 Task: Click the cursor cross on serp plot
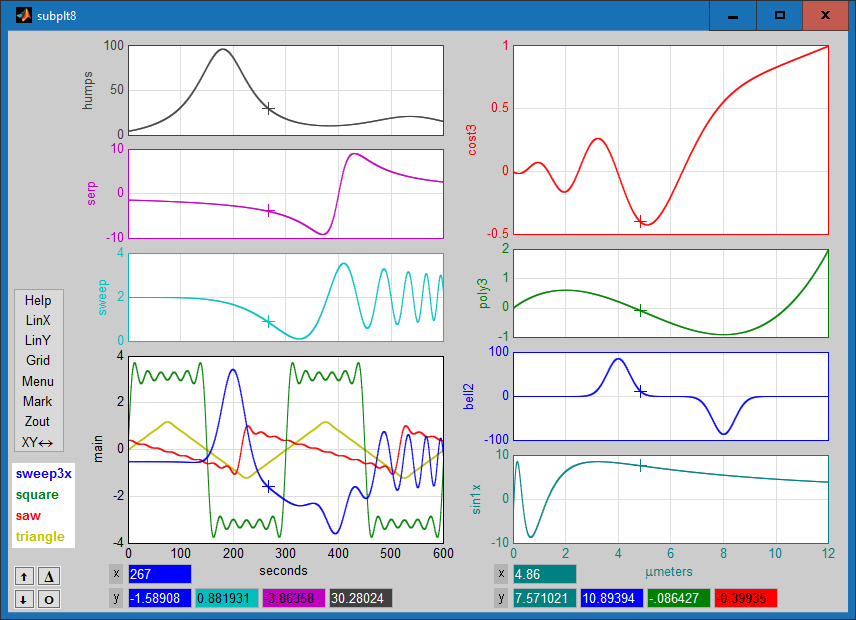pyautogui.click(x=269, y=211)
